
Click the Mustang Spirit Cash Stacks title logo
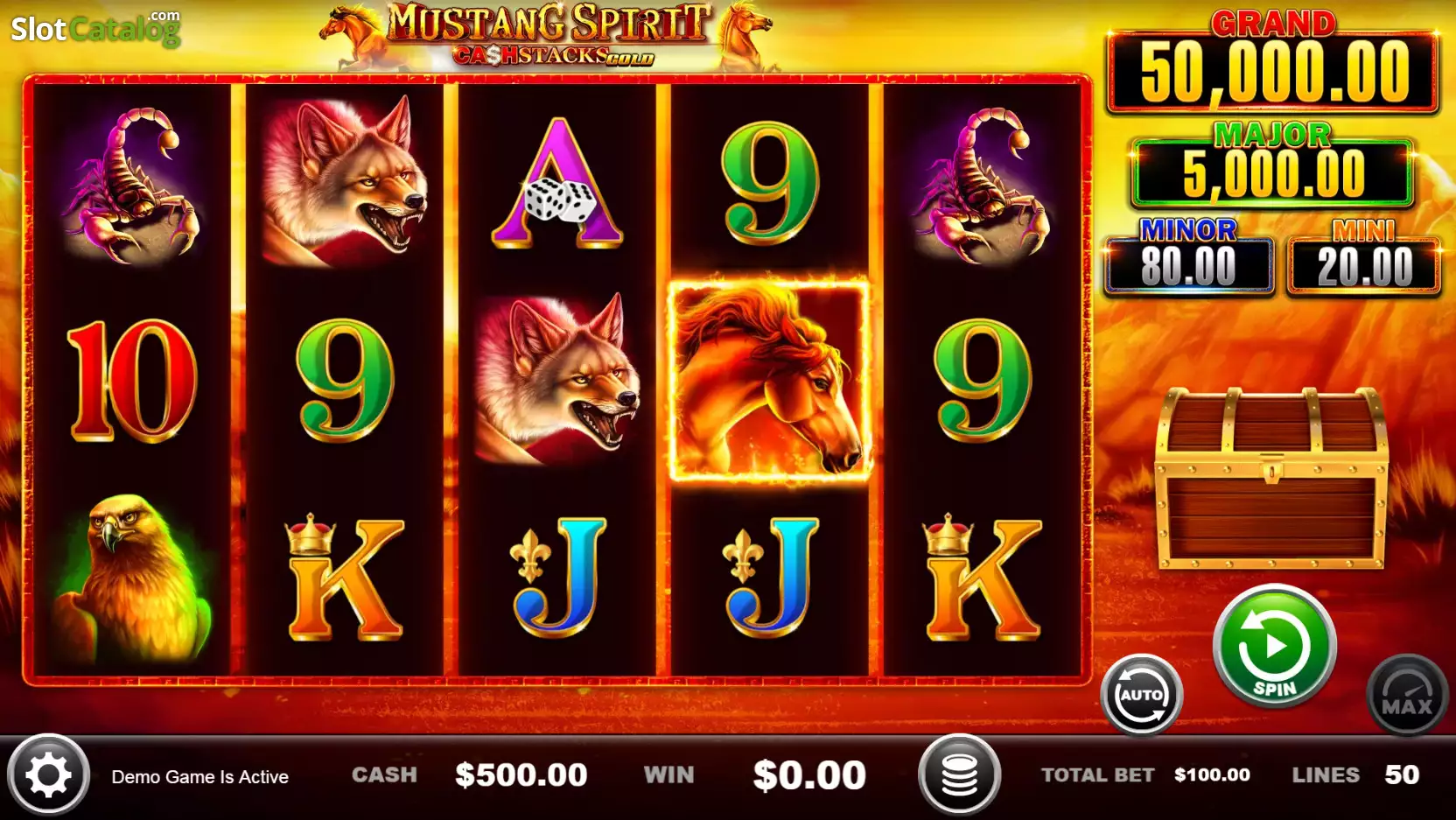[548, 35]
